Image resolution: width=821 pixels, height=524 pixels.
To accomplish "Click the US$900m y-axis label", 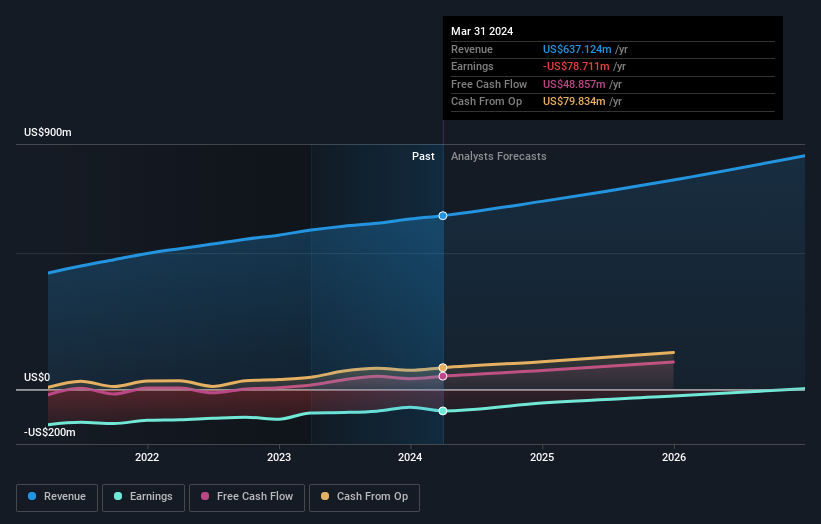I will (48, 132).
